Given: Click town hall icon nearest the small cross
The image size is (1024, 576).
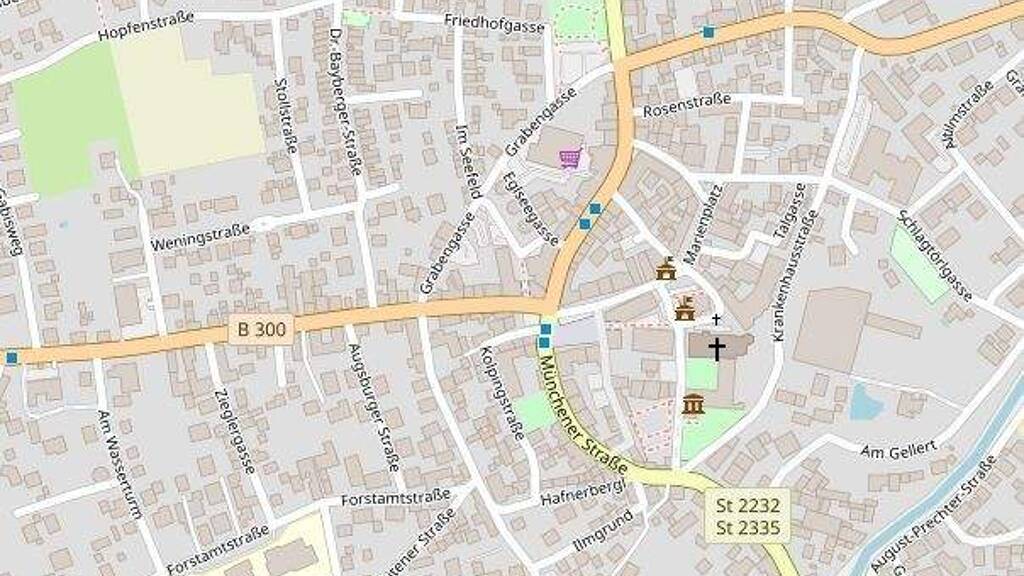Looking at the screenshot, I should 684,308.
